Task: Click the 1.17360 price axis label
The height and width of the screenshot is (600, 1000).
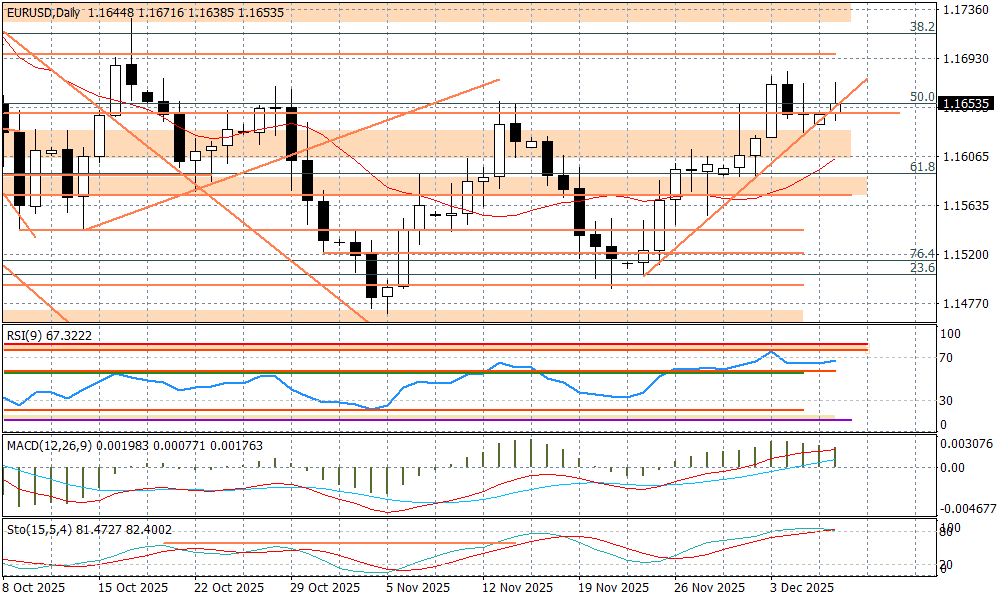Action: coord(966,10)
